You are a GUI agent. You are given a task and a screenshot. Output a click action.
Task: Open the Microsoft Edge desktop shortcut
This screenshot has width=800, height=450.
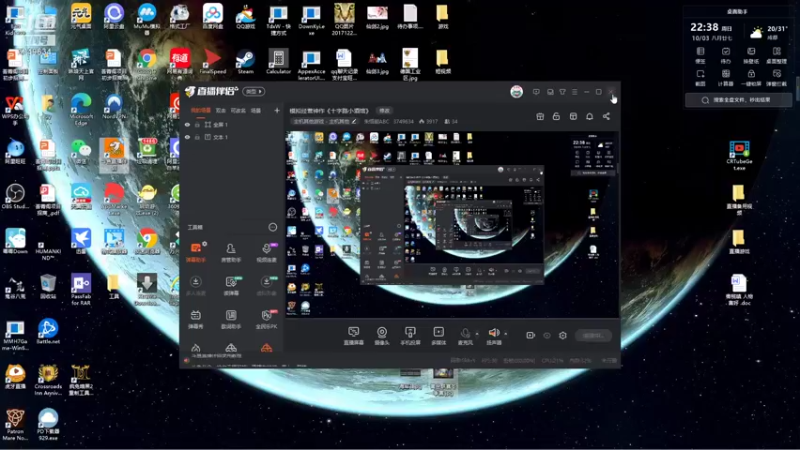coord(81,109)
